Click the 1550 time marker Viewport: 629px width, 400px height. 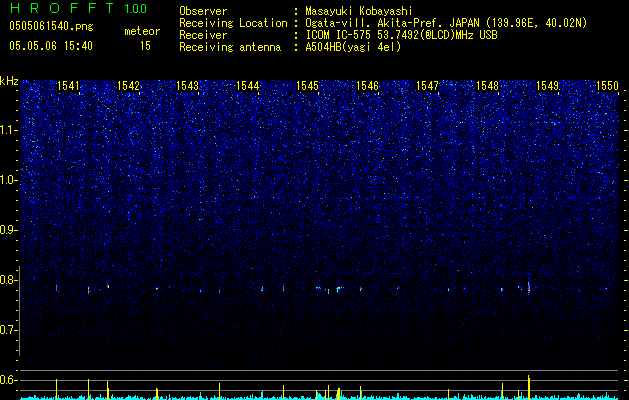click(x=607, y=86)
